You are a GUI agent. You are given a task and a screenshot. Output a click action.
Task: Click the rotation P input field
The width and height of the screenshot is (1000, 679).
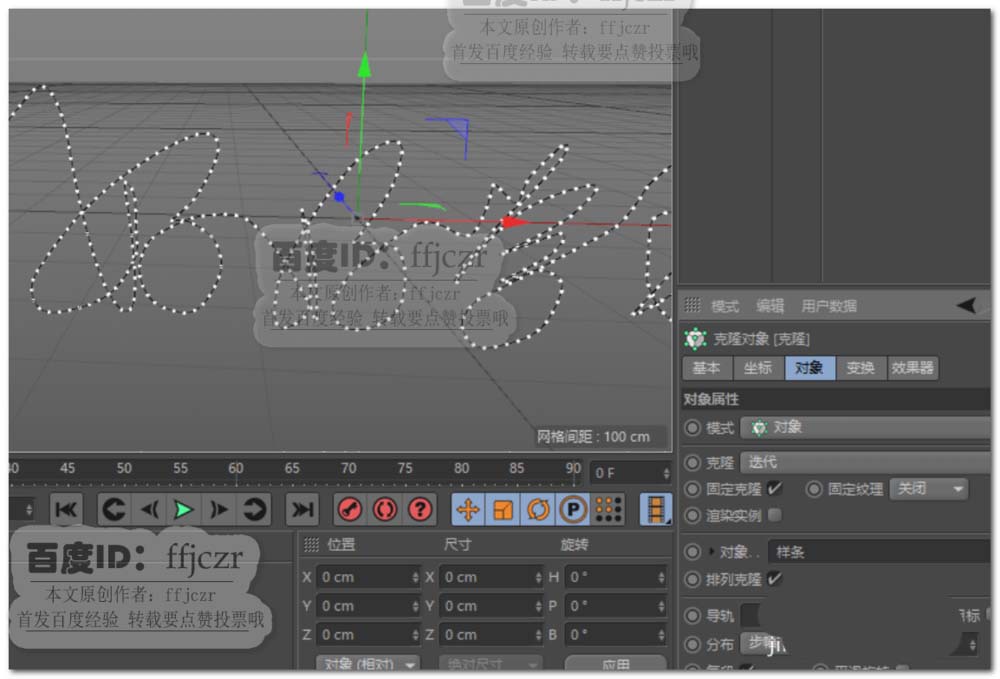click(616, 606)
